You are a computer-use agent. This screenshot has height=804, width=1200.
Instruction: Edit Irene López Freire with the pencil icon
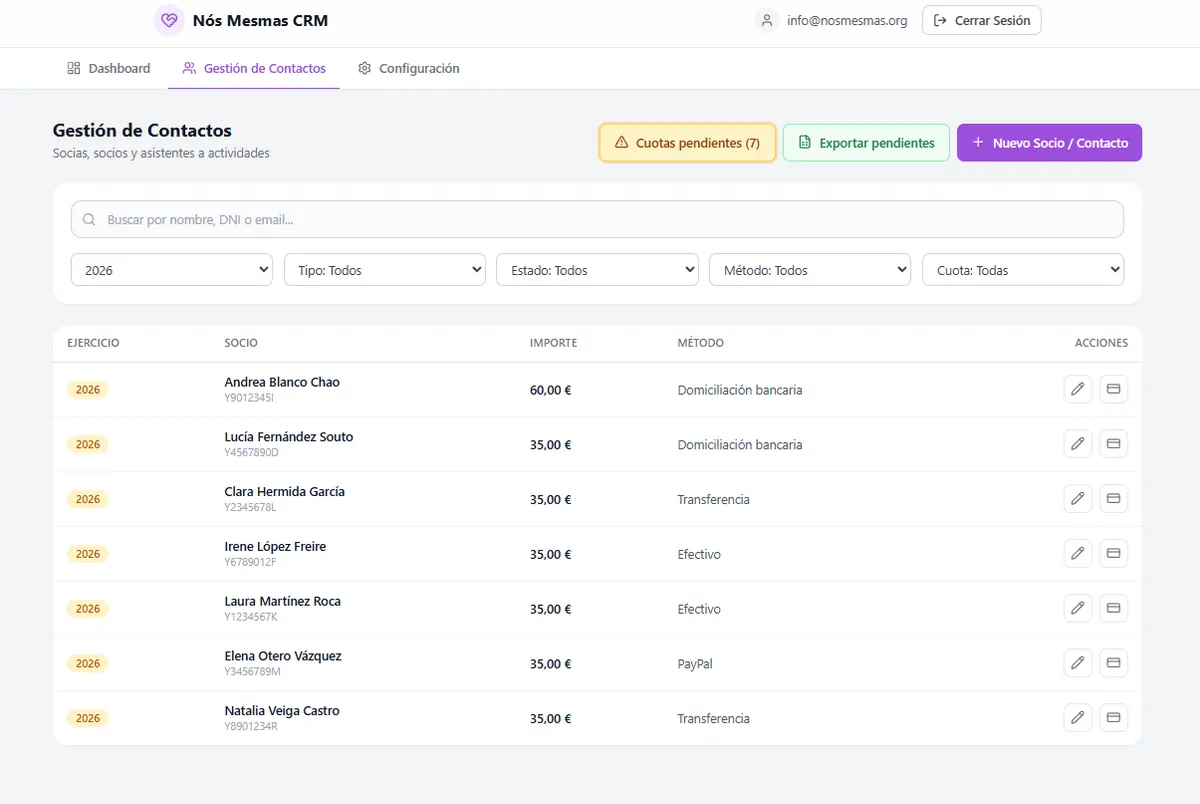[x=1077, y=554]
